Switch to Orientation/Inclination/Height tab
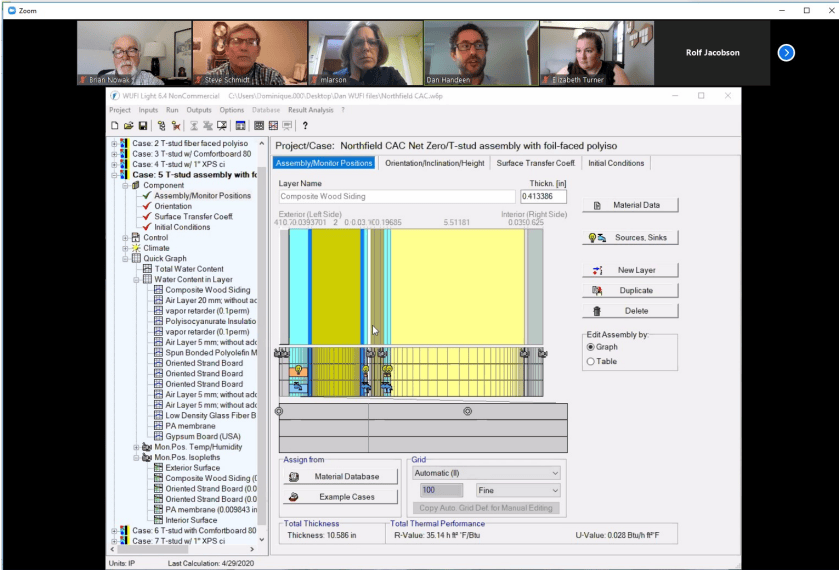The width and height of the screenshot is (839, 570). tap(434, 163)
